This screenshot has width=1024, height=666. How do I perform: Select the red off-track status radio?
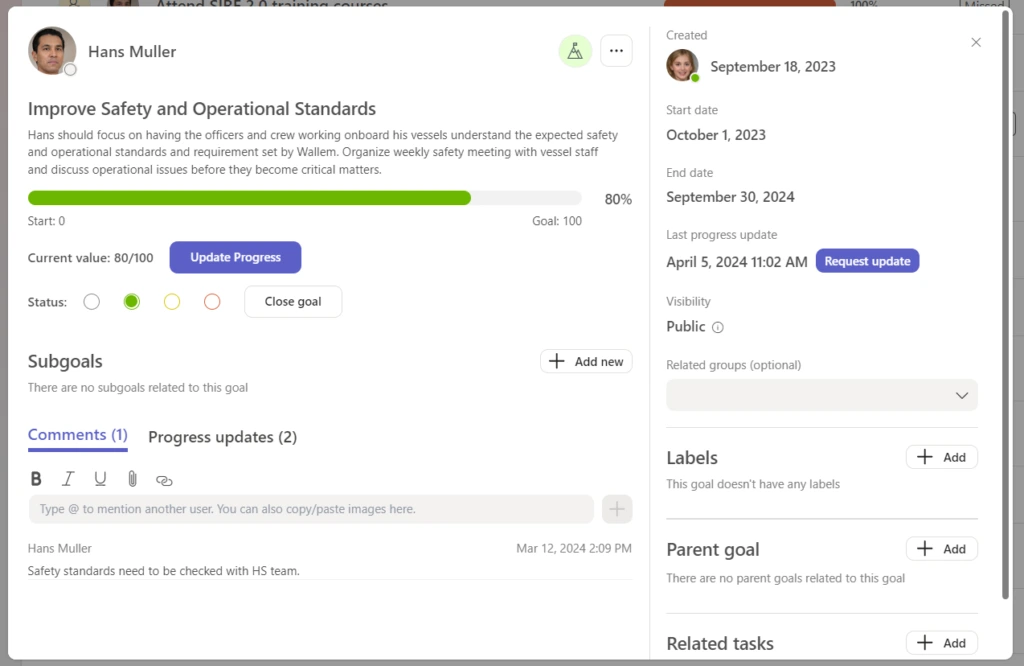point(212,302)
